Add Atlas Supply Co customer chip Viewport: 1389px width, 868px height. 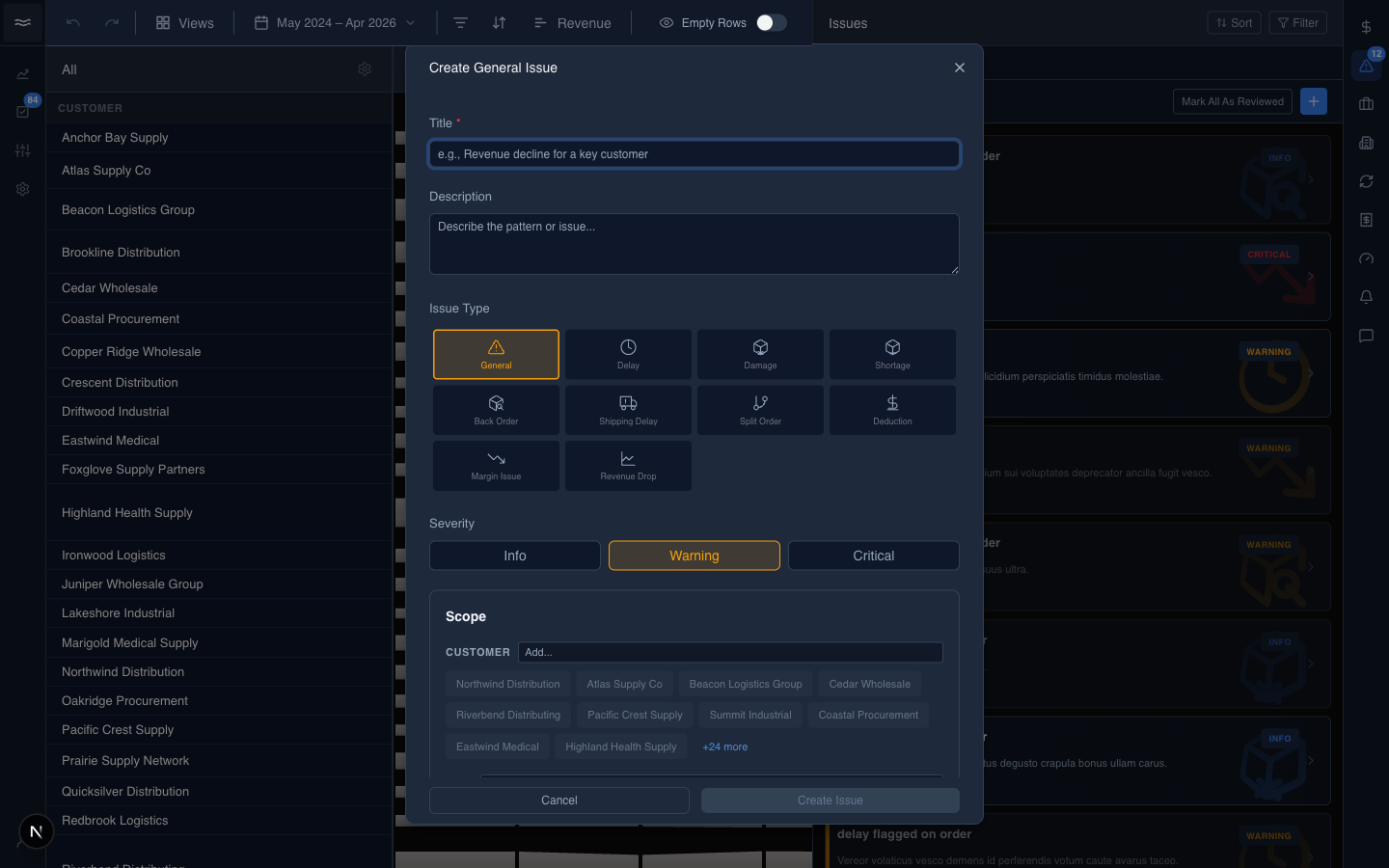tap(625, 684)
